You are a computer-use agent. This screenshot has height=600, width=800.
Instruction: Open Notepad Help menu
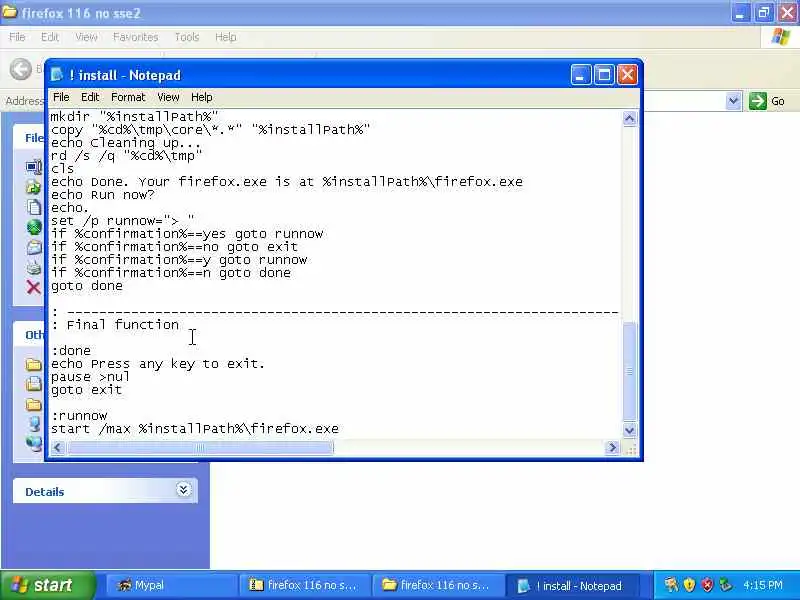[202, 97]
